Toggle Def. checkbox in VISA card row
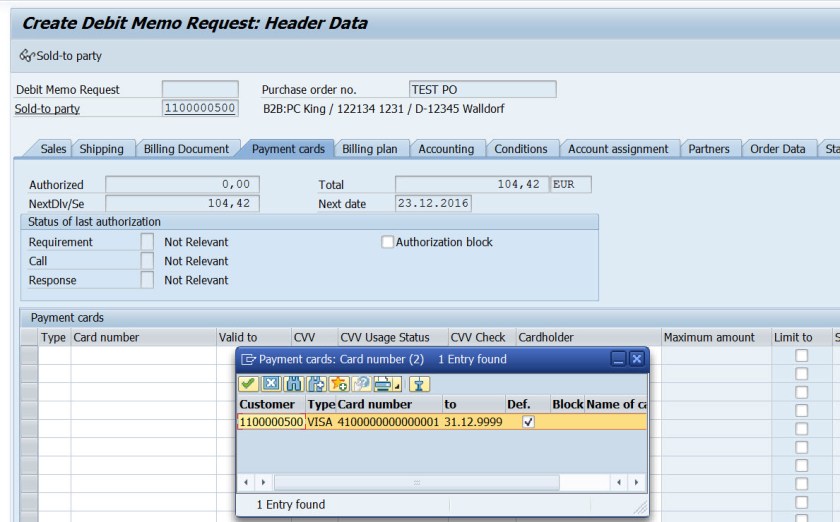The height and width of the screenshot is (522, 840). (528, 422)
